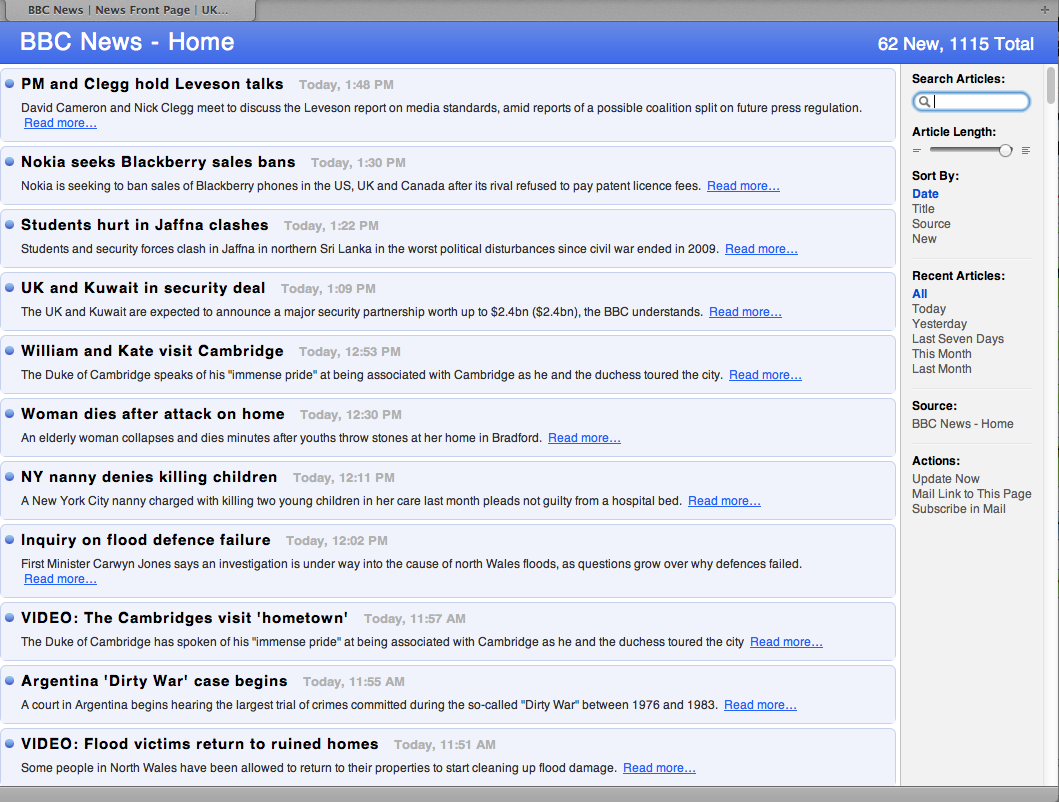This screenshot has width=1059, height=802.
Task: Read more on Argentina Dirty War case
Action: pyautogui.click(x=760, y=705)
